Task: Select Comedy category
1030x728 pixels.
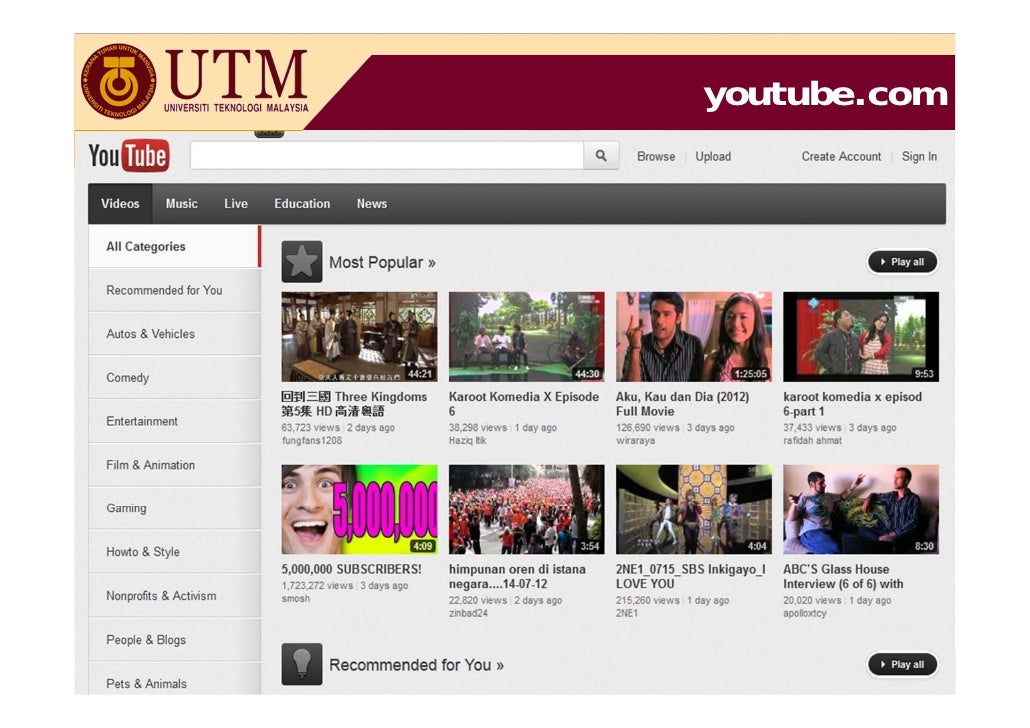Action: click(175, 378)
